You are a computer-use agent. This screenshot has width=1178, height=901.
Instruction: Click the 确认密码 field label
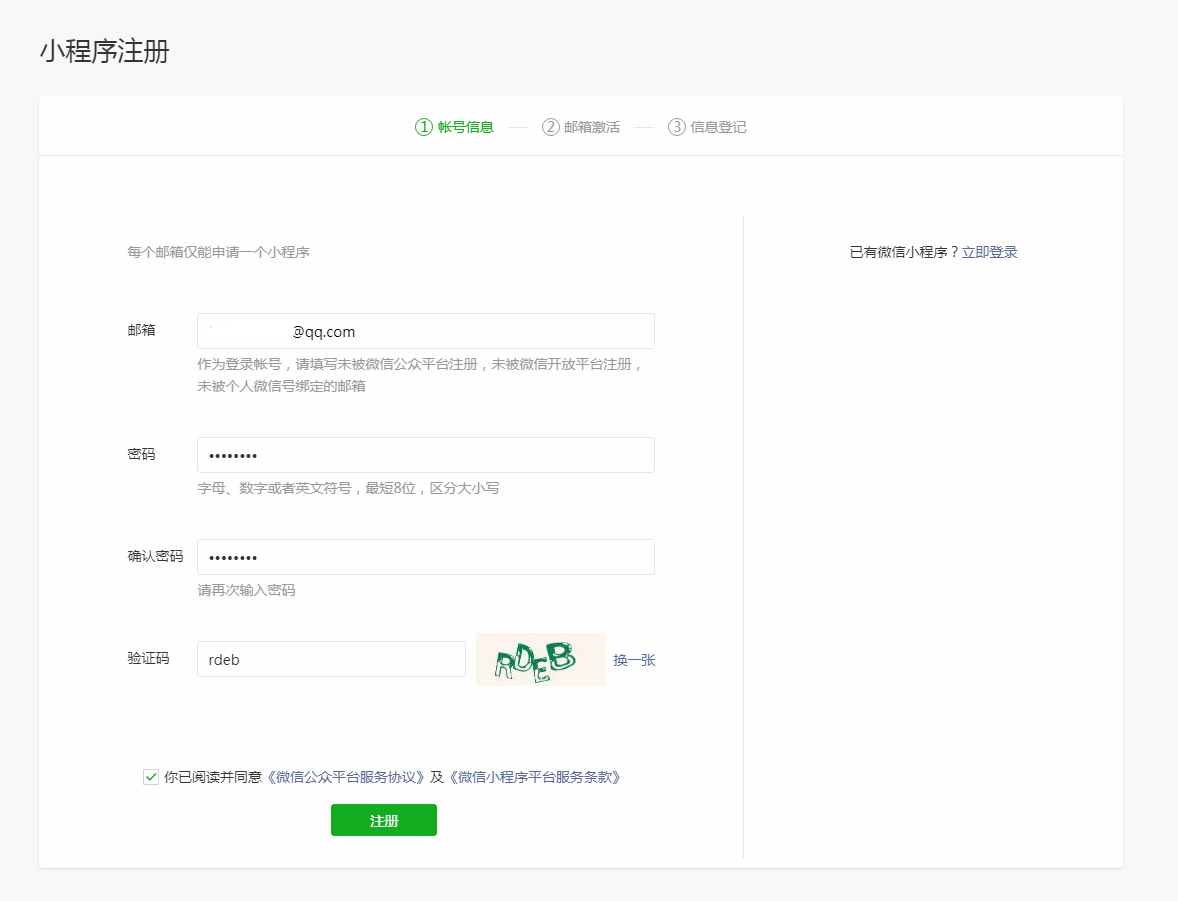pyautogui.click(x=156, y=557)
